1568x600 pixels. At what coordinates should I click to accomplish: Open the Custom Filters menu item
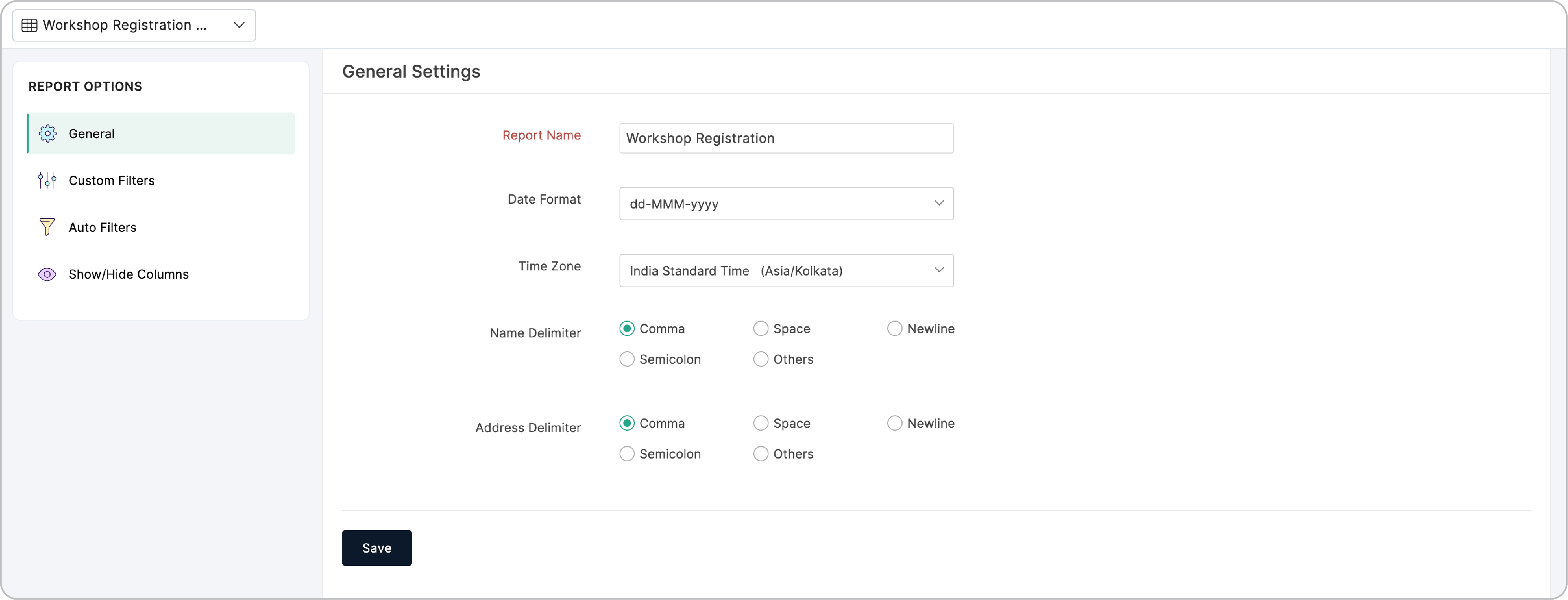(x=111, y=180)
